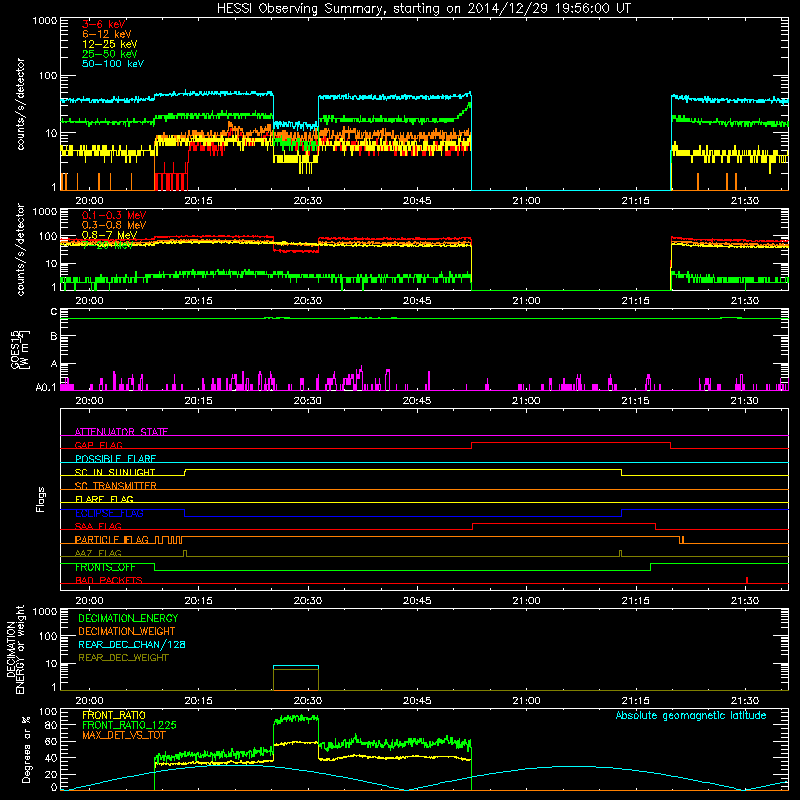Click the C level label on GOES panel
This screenshot has width=800, height=800.
click(54, 312)
